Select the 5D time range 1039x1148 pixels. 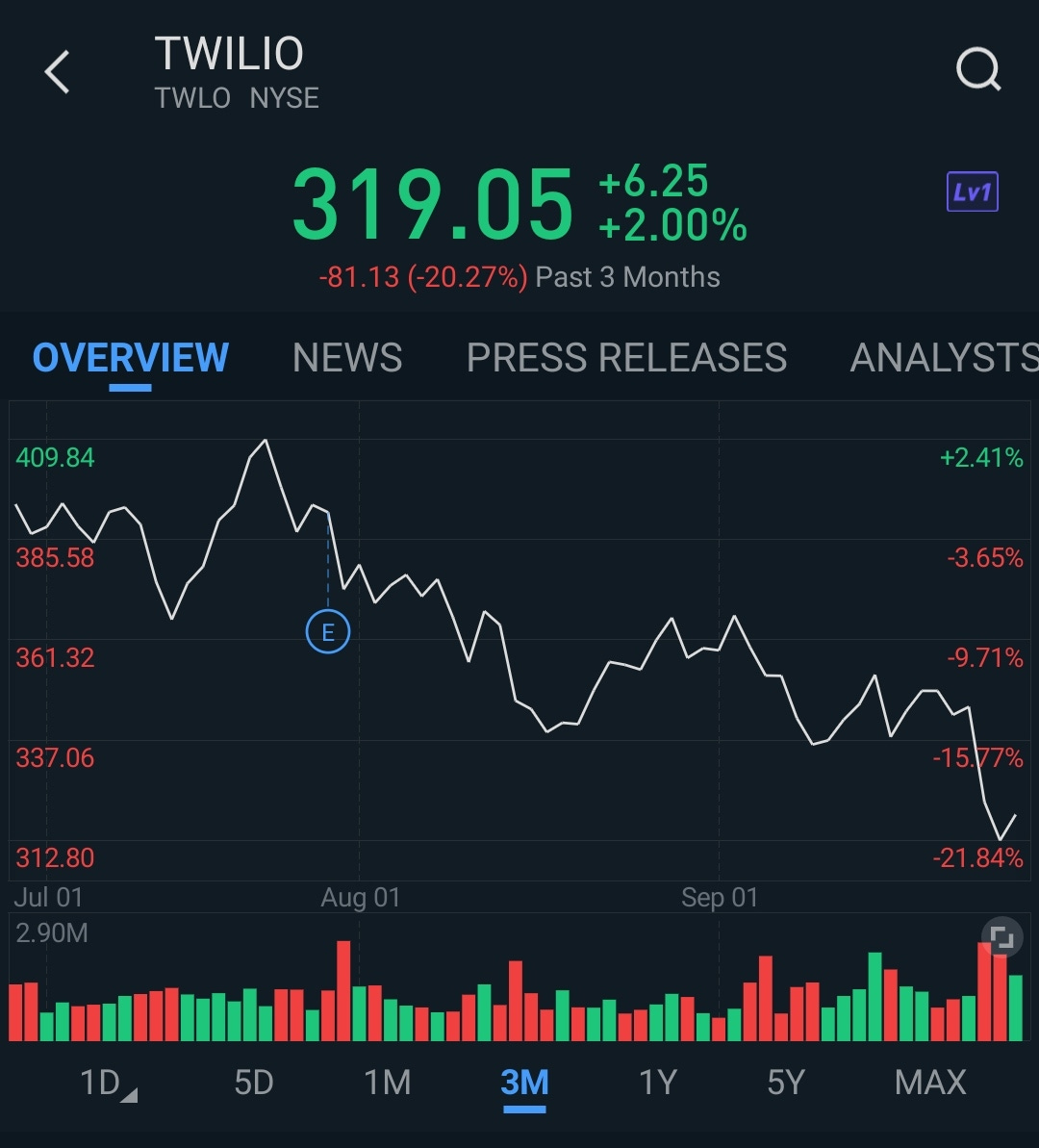coord(253,1083)
